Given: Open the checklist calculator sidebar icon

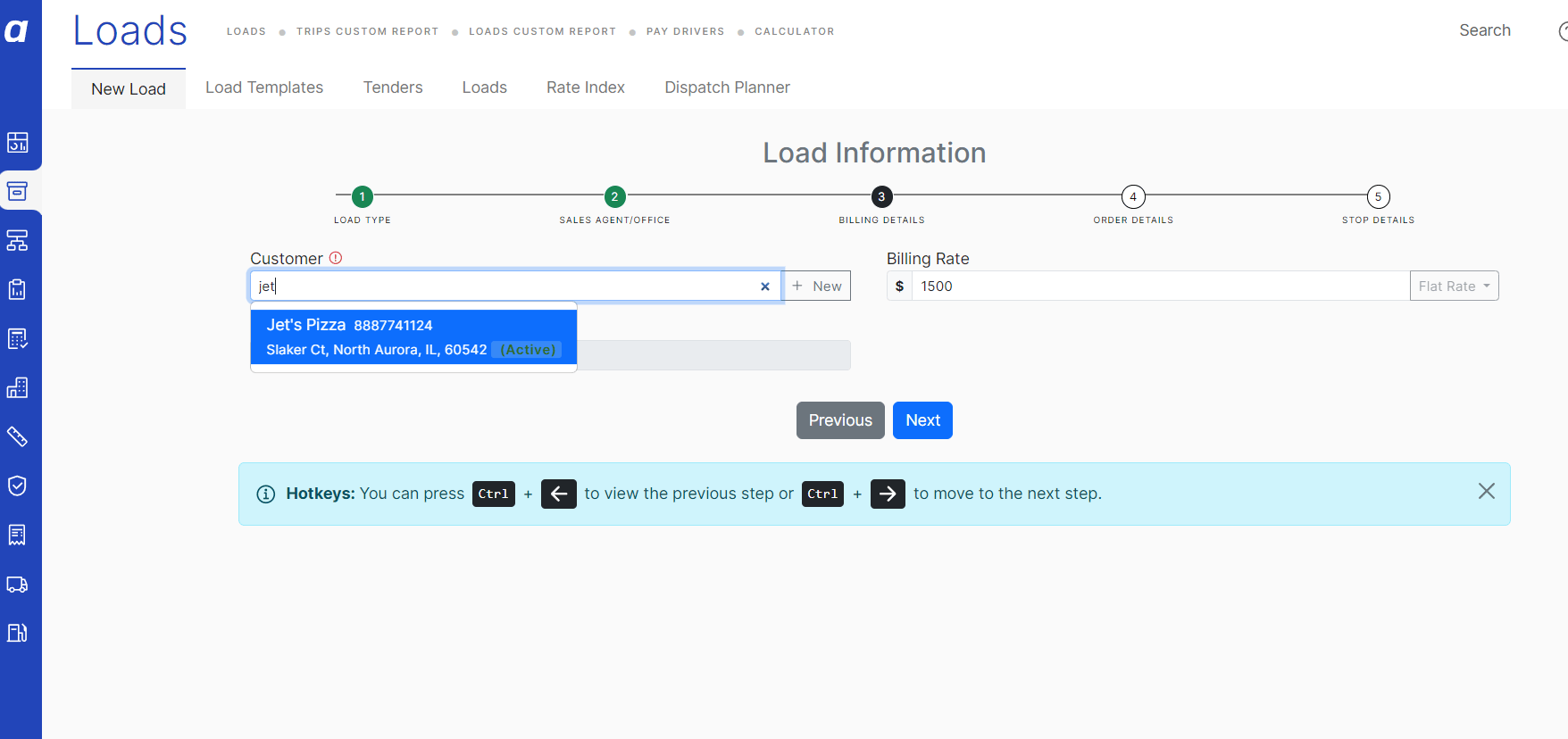Looking at the screenshot, I should tap(17, 338).
